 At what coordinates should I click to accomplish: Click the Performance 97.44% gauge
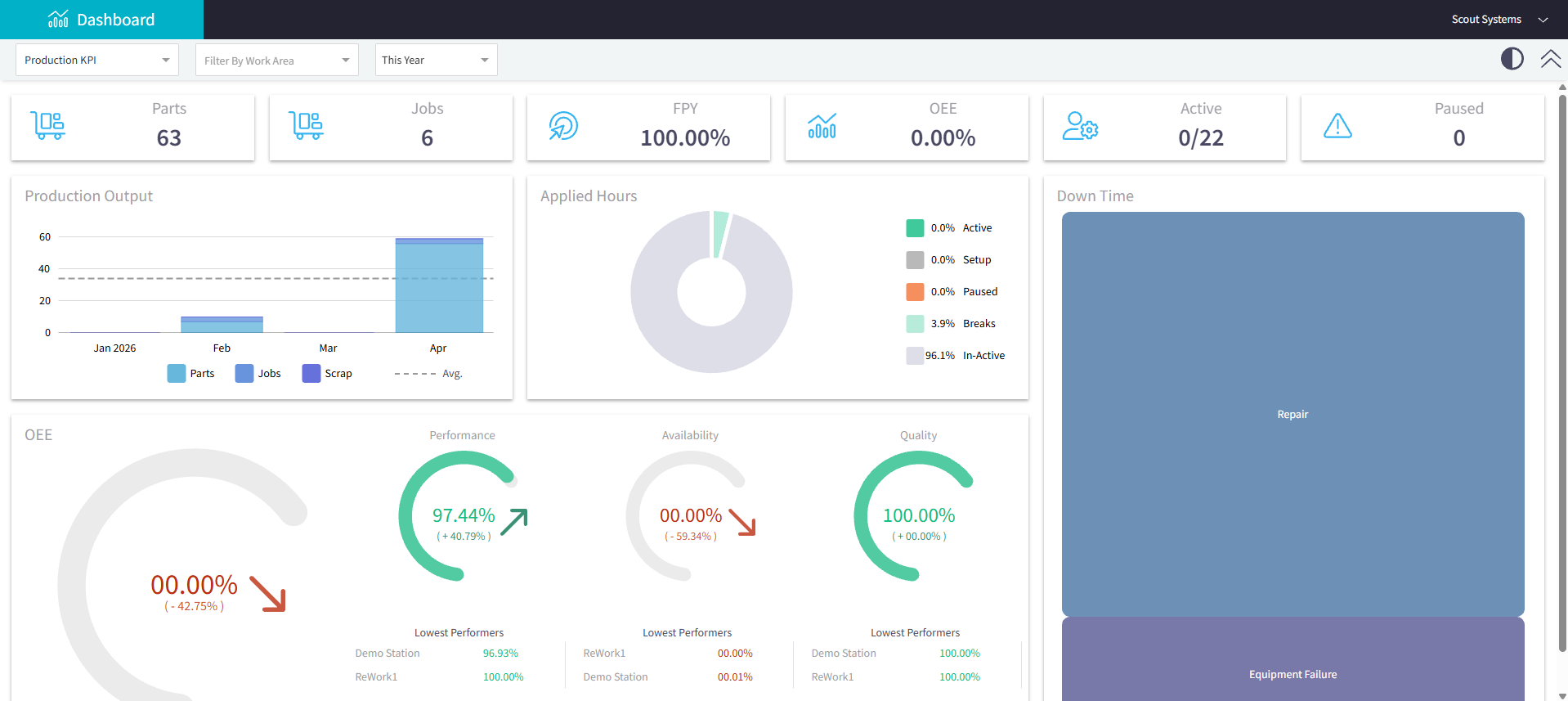point(464,516)
